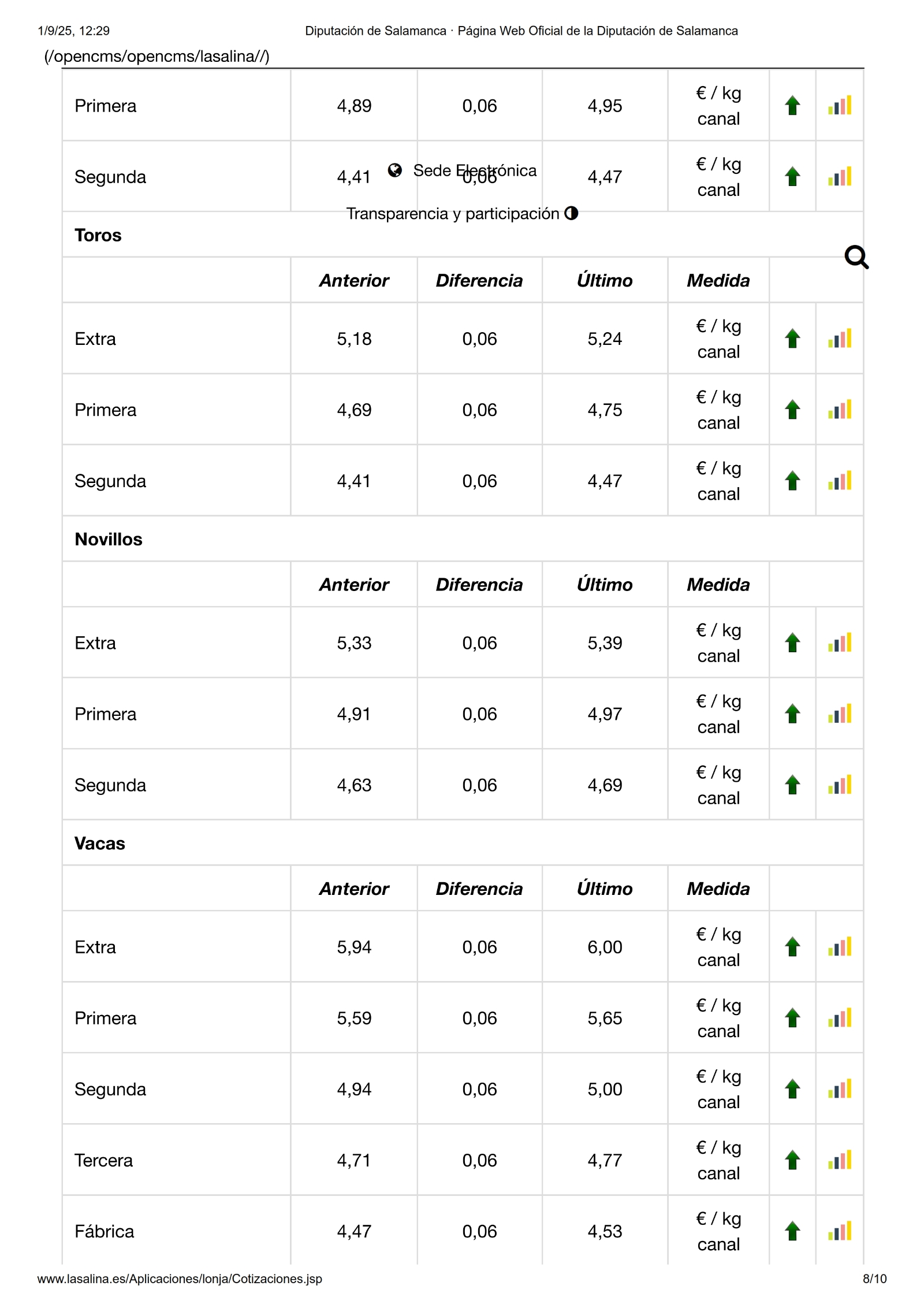
Task: Open chart icon for Vacas Extra row
Action: [839, 946]
